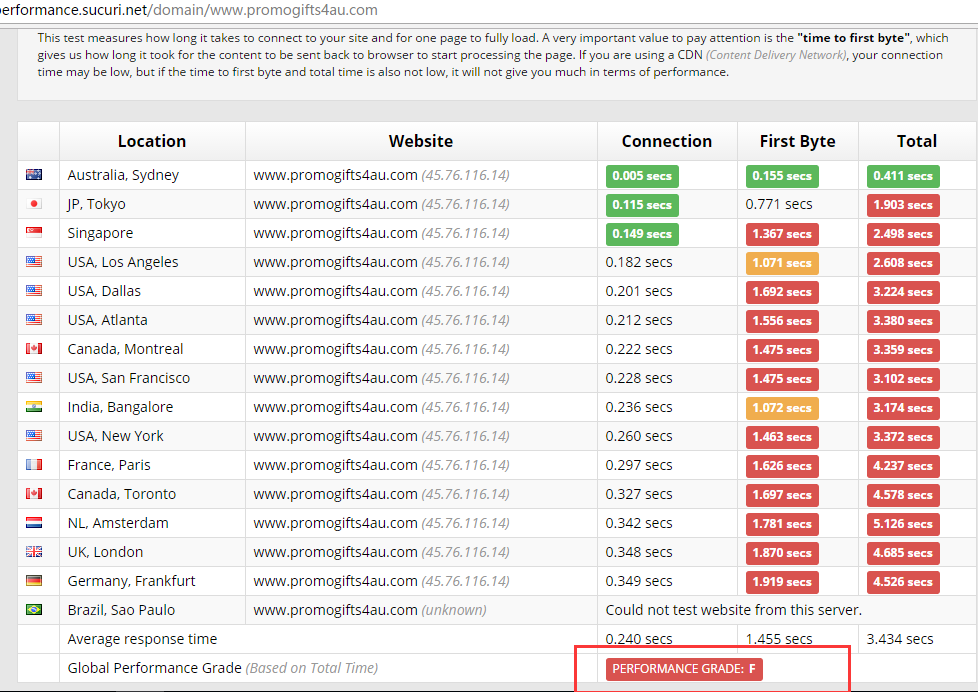Click the 1.455 secs average first byte value
The image size is (978, 692).
pos(779,639)
